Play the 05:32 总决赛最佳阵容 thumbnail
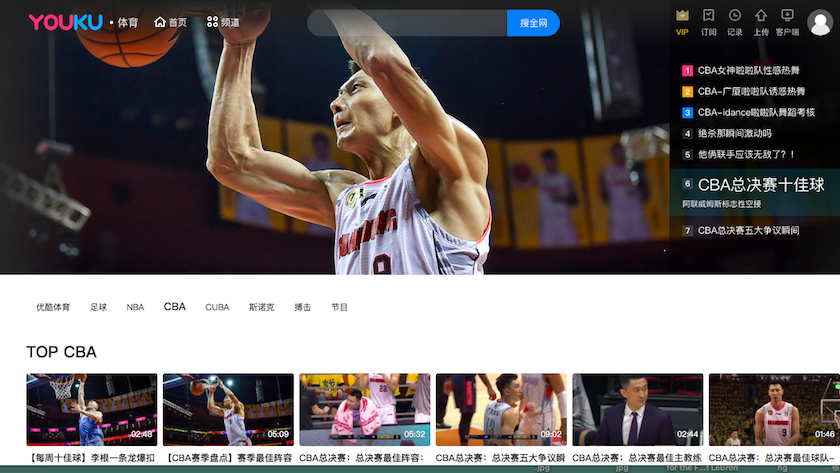The height and width of the screenshot is (473, 840). (365, 410)
